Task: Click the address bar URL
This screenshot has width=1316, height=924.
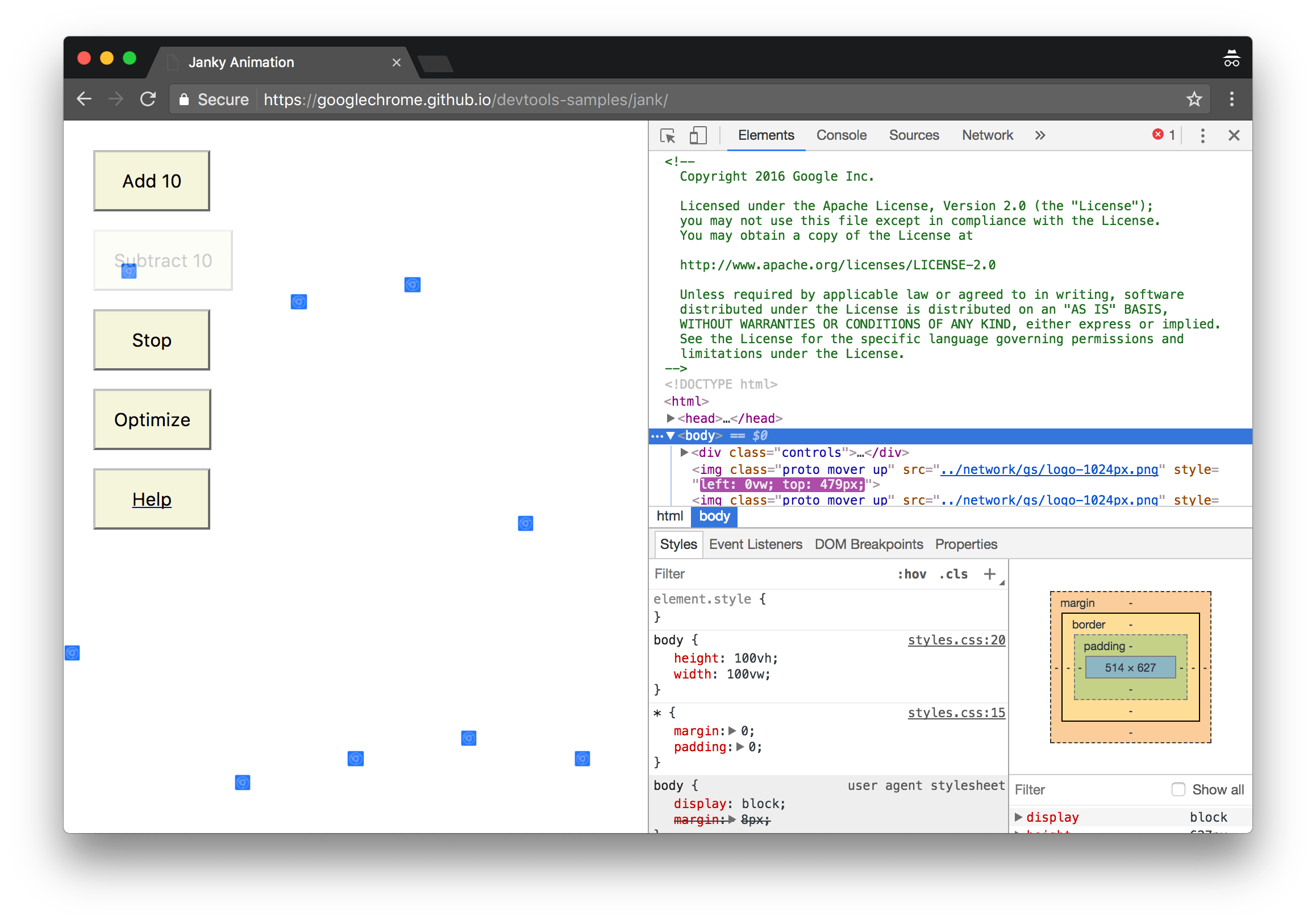Action: click(465, 100)
